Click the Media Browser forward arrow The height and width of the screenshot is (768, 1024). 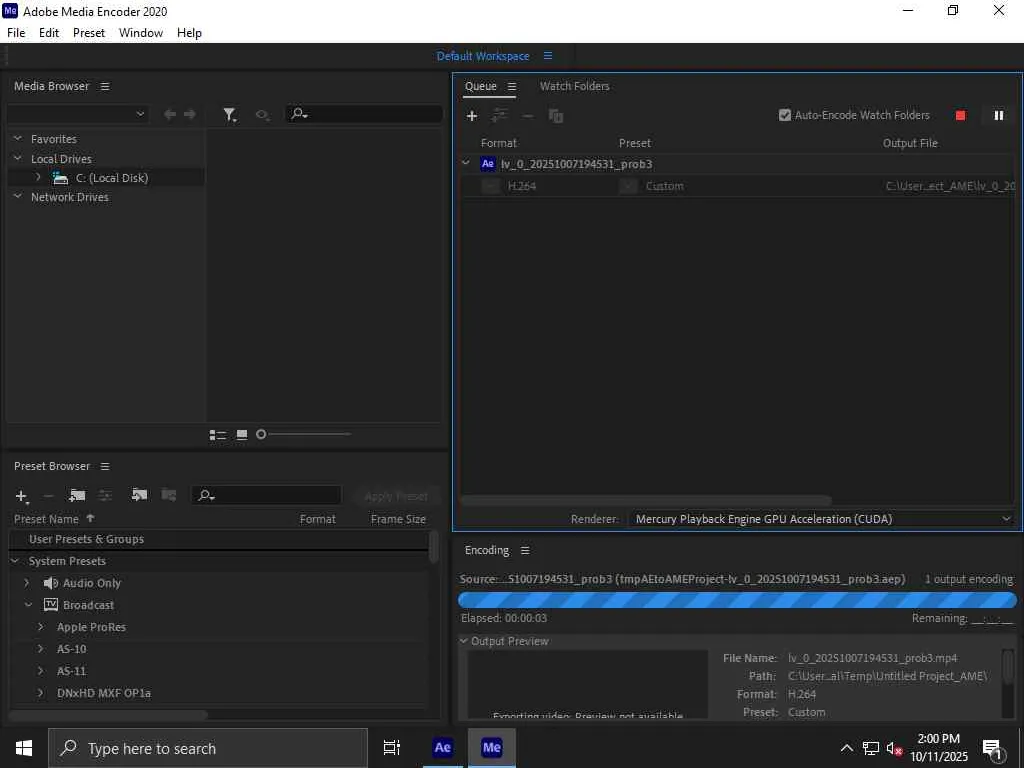[x=190, y=114]
